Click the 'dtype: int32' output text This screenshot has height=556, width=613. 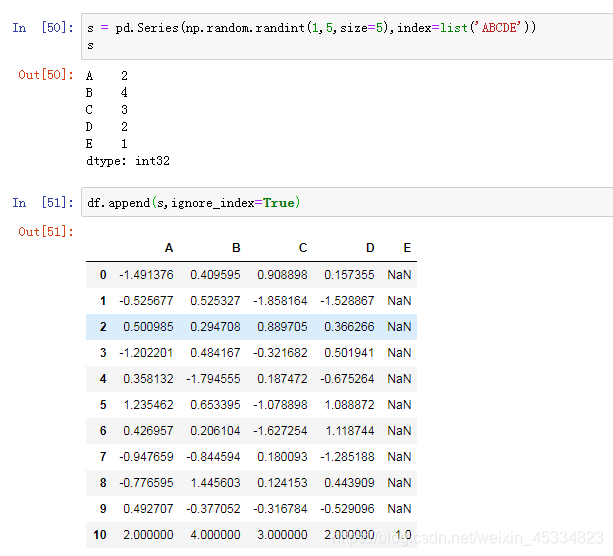128,161
